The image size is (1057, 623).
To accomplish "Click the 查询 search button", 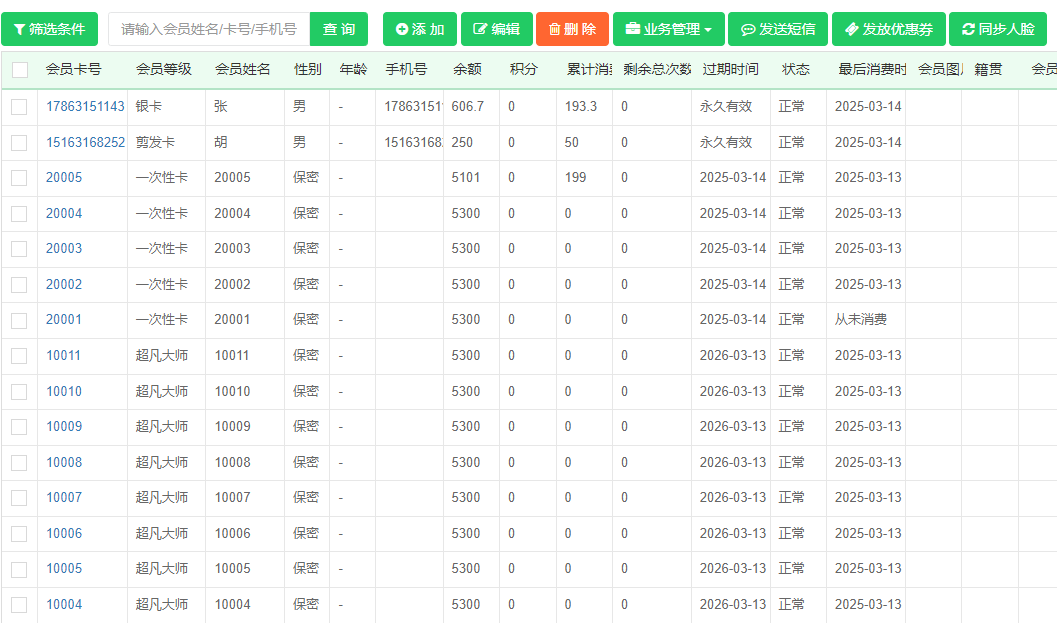I will click(x=339, y=29).
